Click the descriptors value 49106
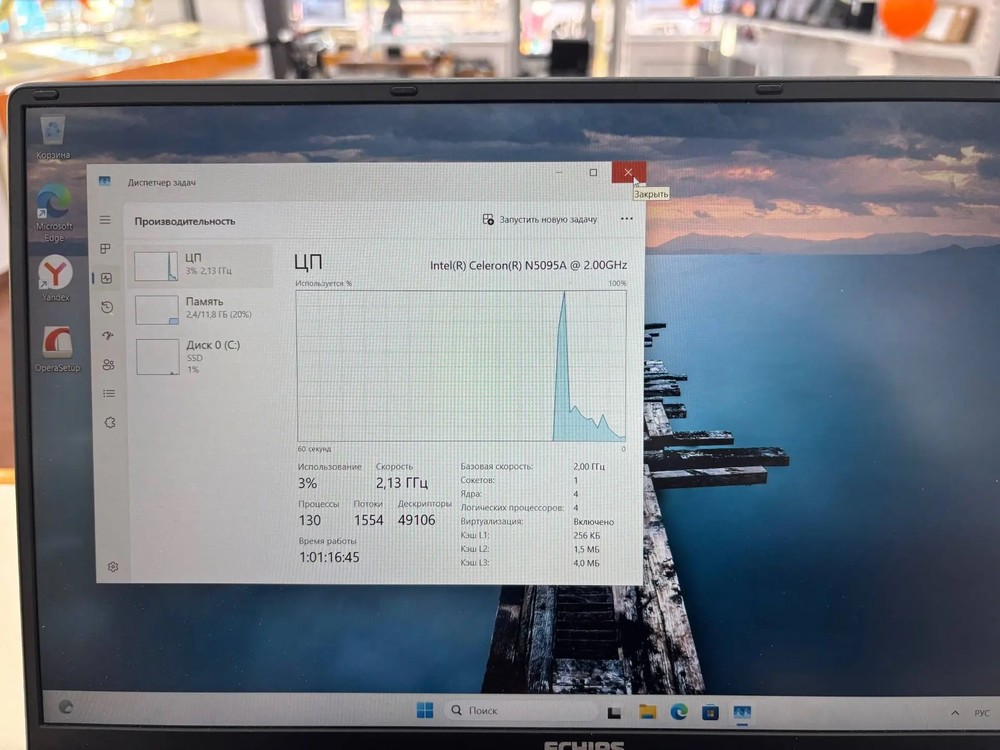1000x750 pixels. [416, 520]
